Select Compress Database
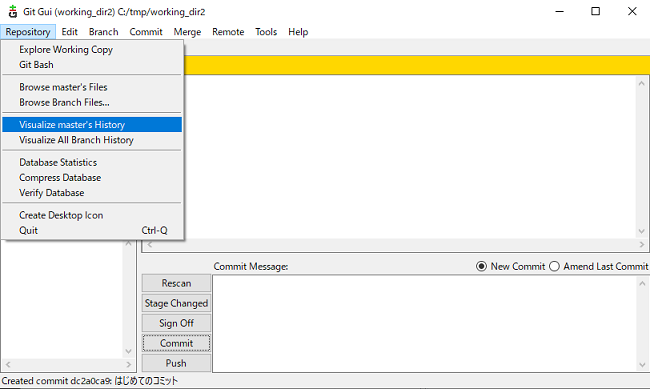This screenshot has width=650, height=389. (x=92, y=177)
